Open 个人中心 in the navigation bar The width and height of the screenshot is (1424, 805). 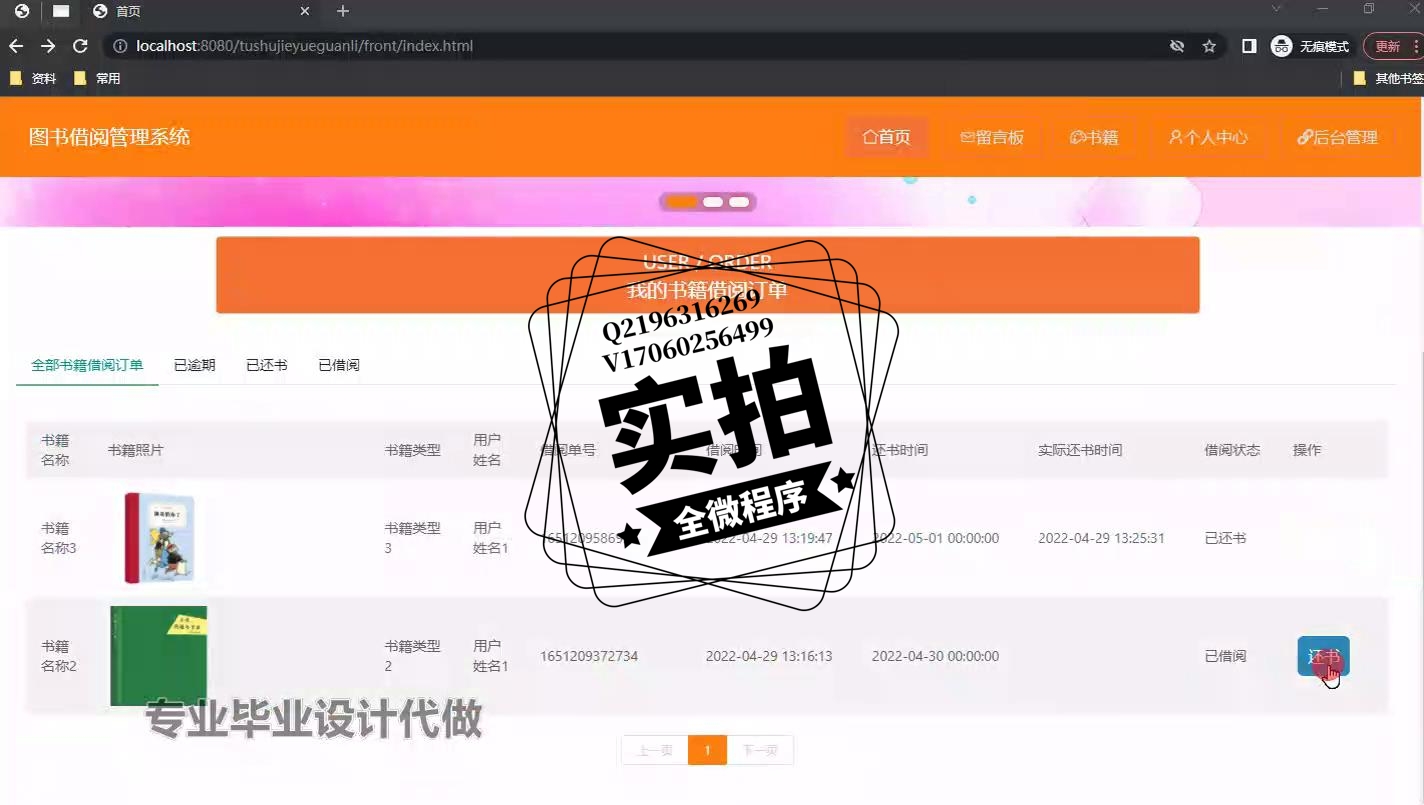click(x=1208, y=137)
